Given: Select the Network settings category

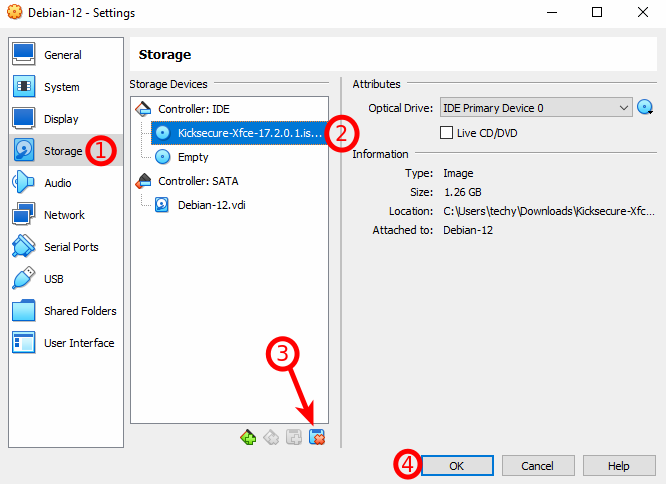Looking at the screenshot, I should pyautogui.click(x=64, y=215).
